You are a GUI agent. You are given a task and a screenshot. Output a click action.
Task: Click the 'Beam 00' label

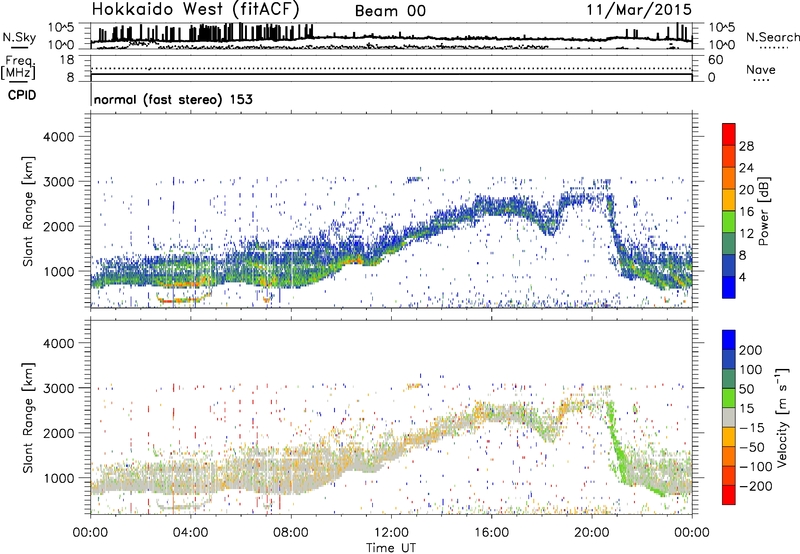point(390,11)
